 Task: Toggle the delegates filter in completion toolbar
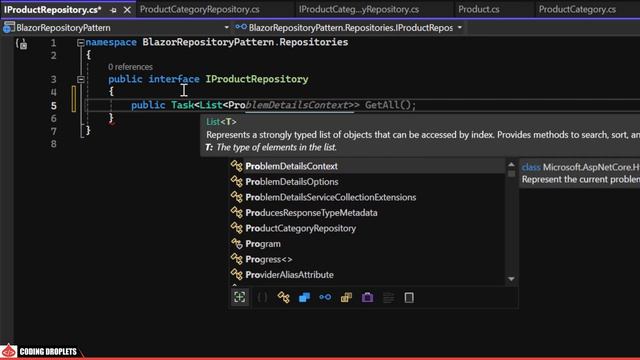click(x=367, y=297)
